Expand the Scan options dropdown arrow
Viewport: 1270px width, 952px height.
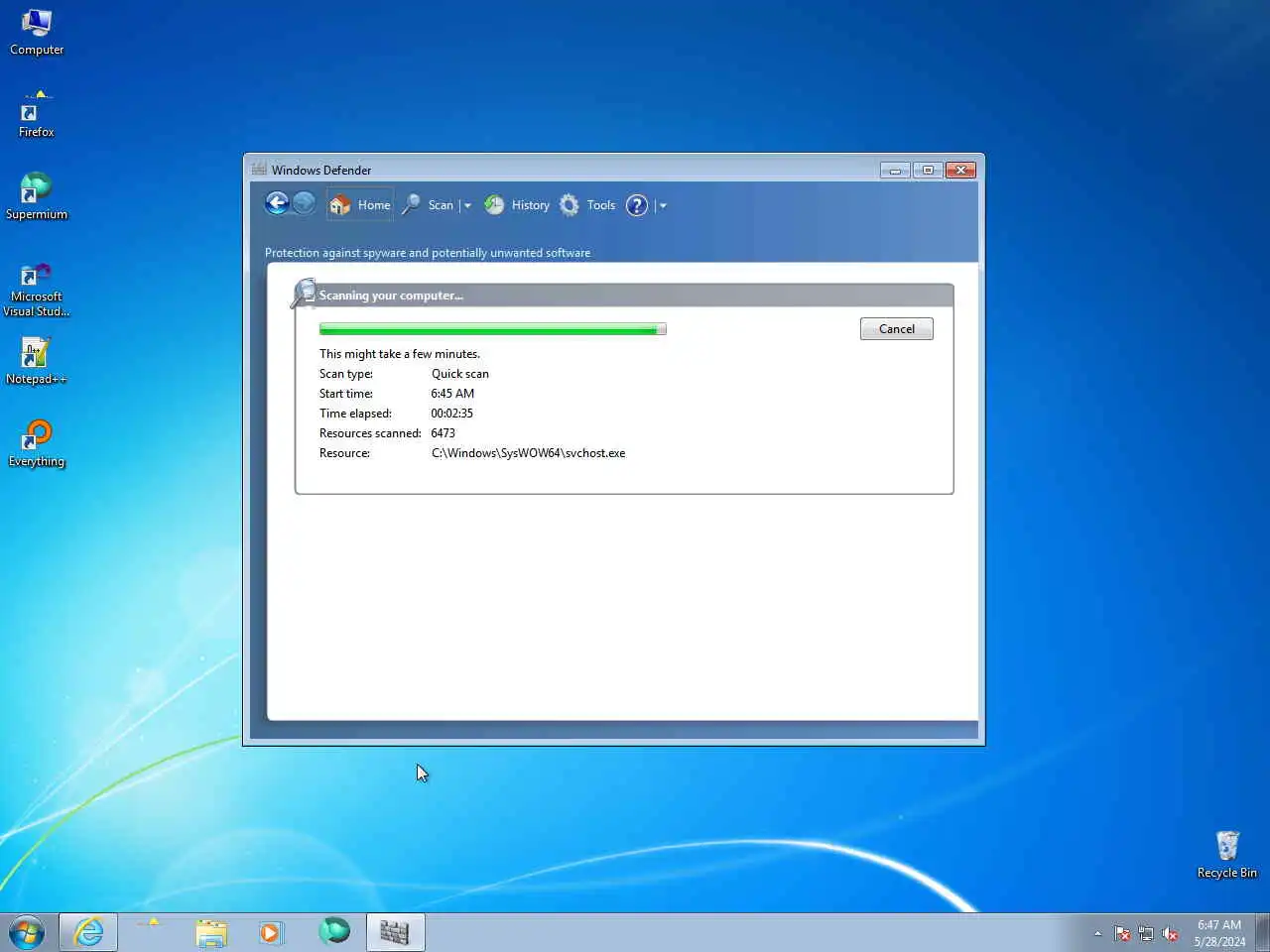[467, 205]
